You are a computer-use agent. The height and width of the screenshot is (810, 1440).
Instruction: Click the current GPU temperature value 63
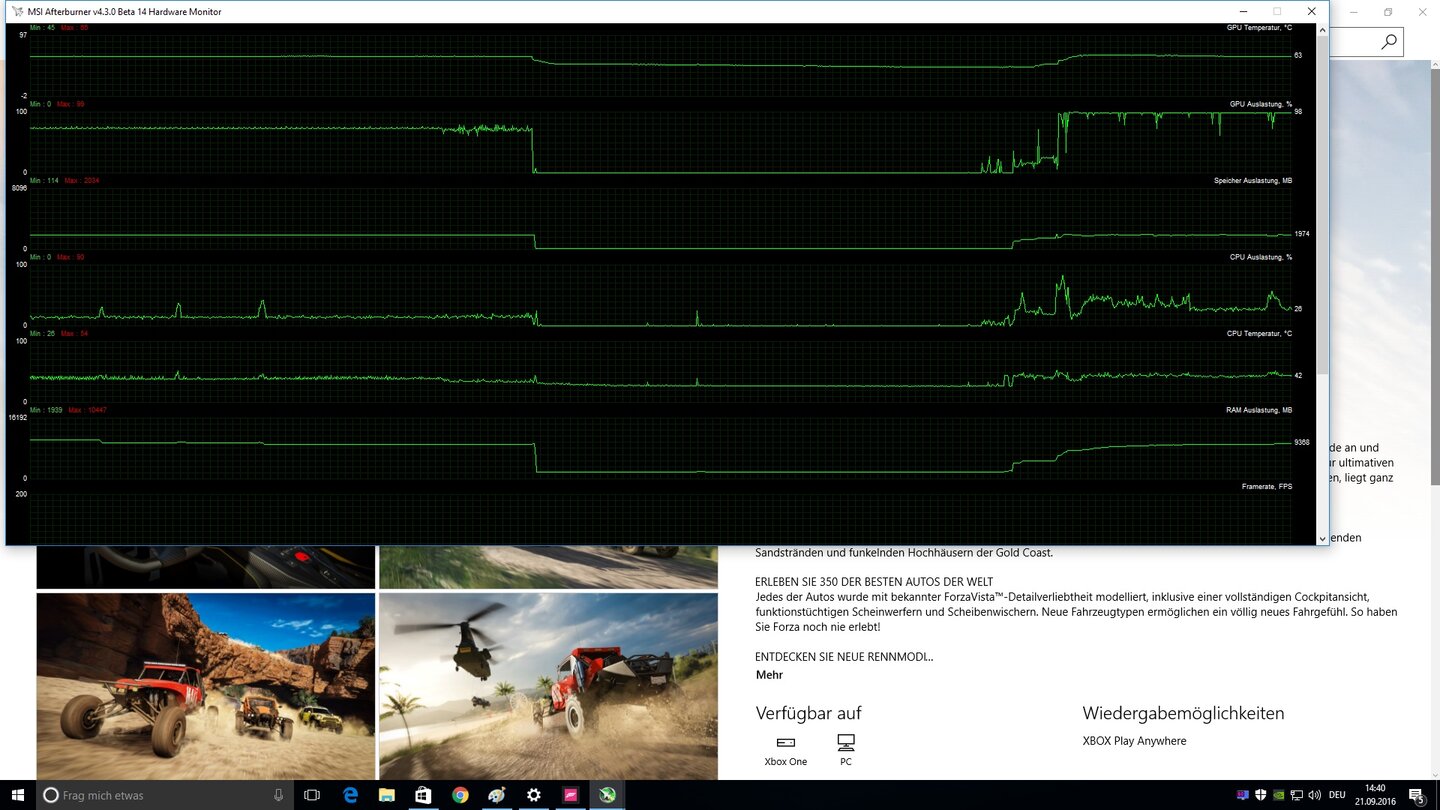point(1298,55)
